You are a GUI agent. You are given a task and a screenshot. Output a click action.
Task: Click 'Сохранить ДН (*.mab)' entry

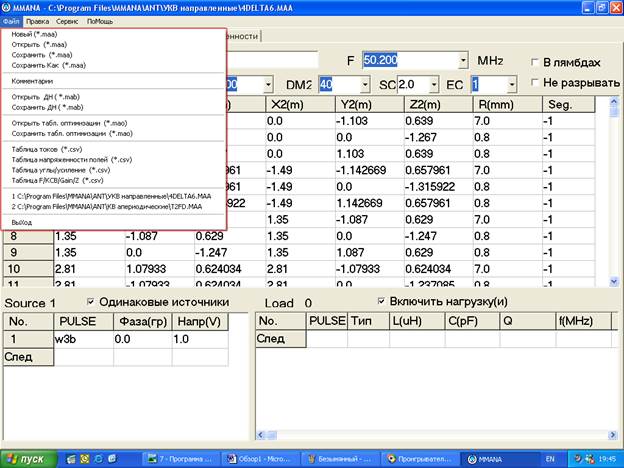[x=47, y=107]
